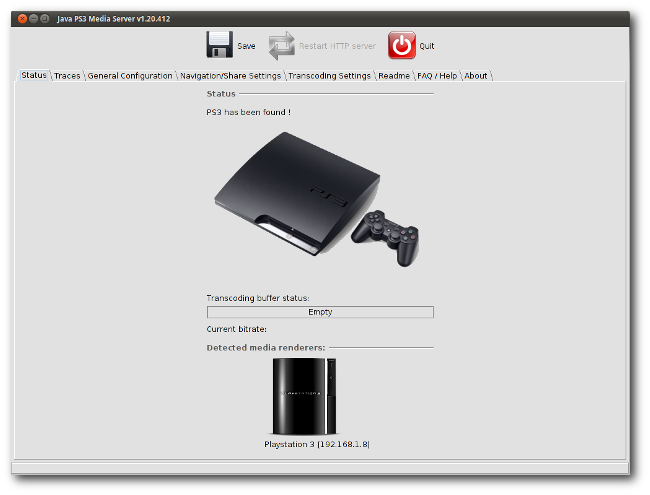Click the PS3 slim console image
The image size is (650, 495).
316,199
